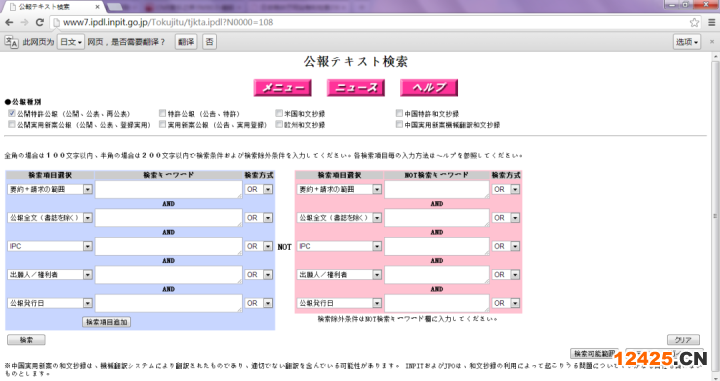Click the pink メニュー button
The image size is (720, 381).
(282, 88)
